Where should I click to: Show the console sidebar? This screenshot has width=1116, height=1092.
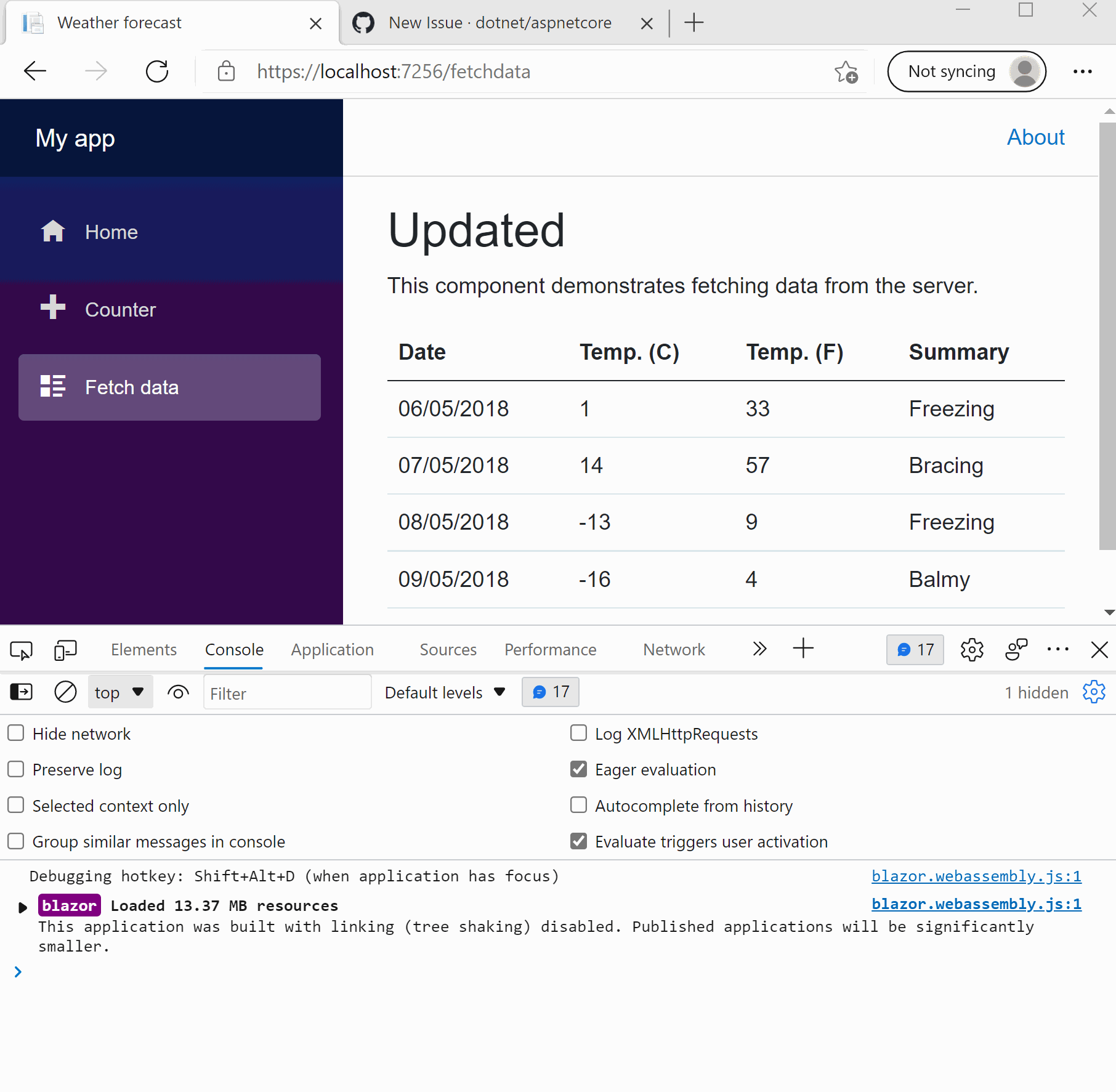click(21, 692)
